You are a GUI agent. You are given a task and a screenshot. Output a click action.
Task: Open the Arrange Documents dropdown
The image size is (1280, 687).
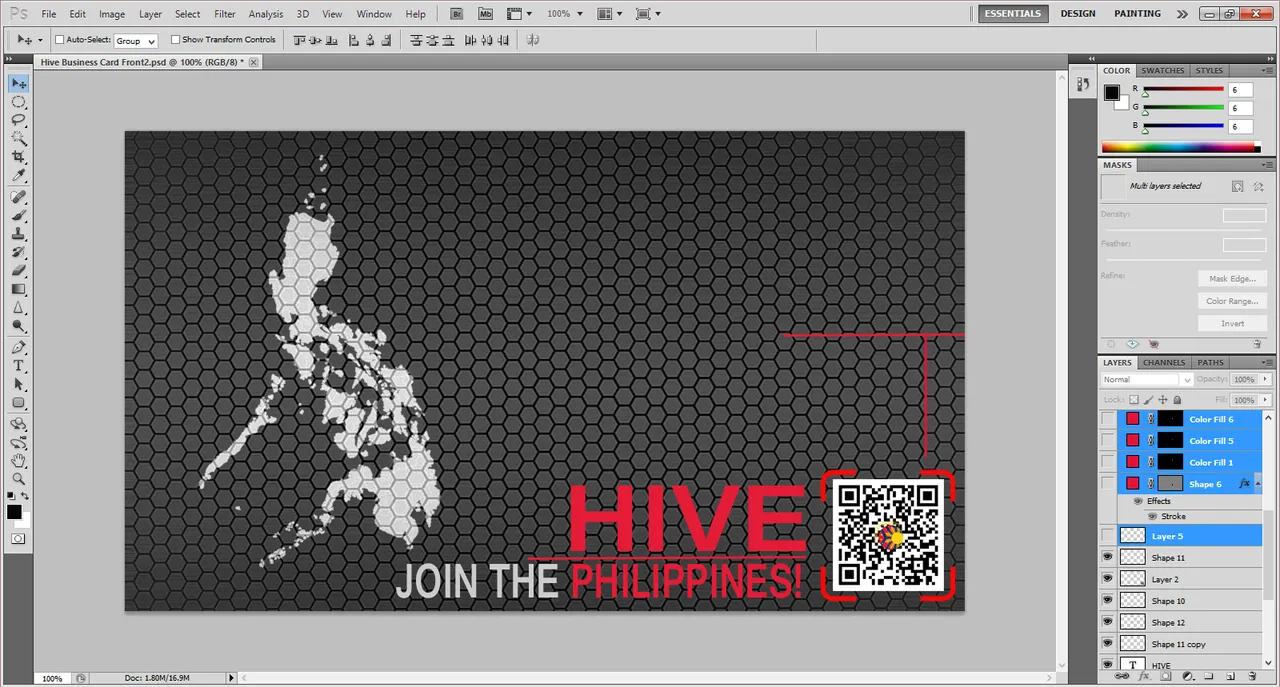coord(610,14)
